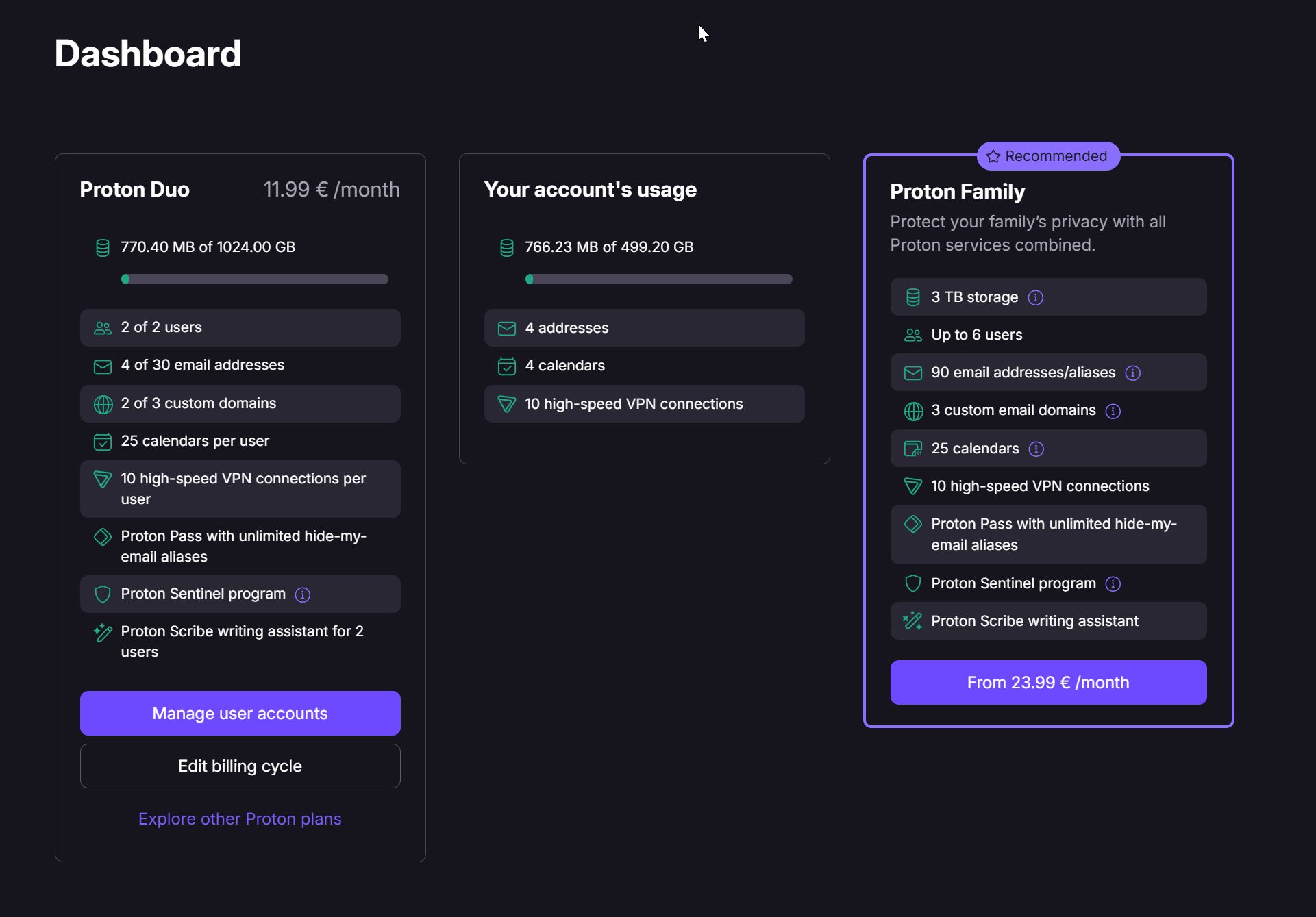Click 2 of 2 users text
Image resolution: width=1316 pixels, height=917 pixels.
(162, 327)
